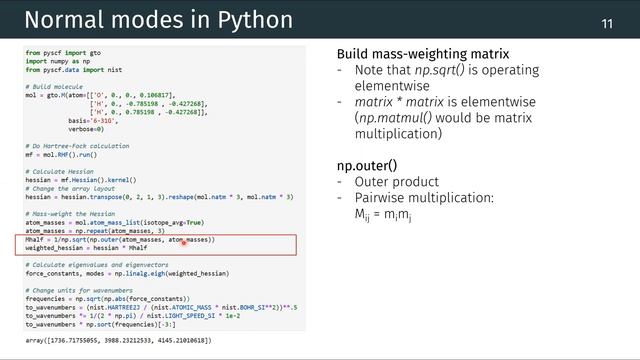Screen dimensions: 640x360
Task: Click the nist.HARTREE2J conversion line
Action: [x=161, y=307]
